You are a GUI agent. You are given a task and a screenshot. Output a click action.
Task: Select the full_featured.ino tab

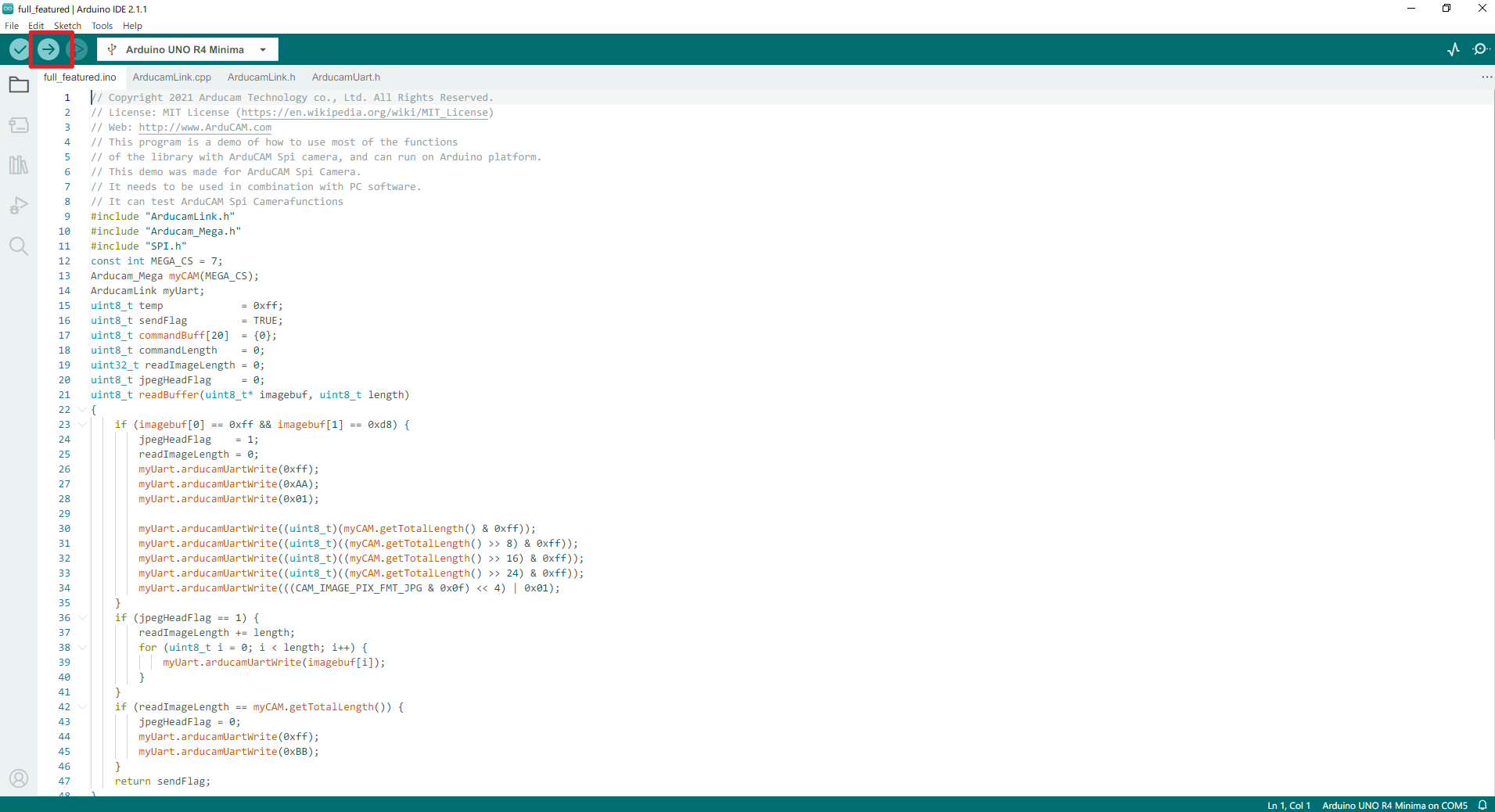coord(80,77)
